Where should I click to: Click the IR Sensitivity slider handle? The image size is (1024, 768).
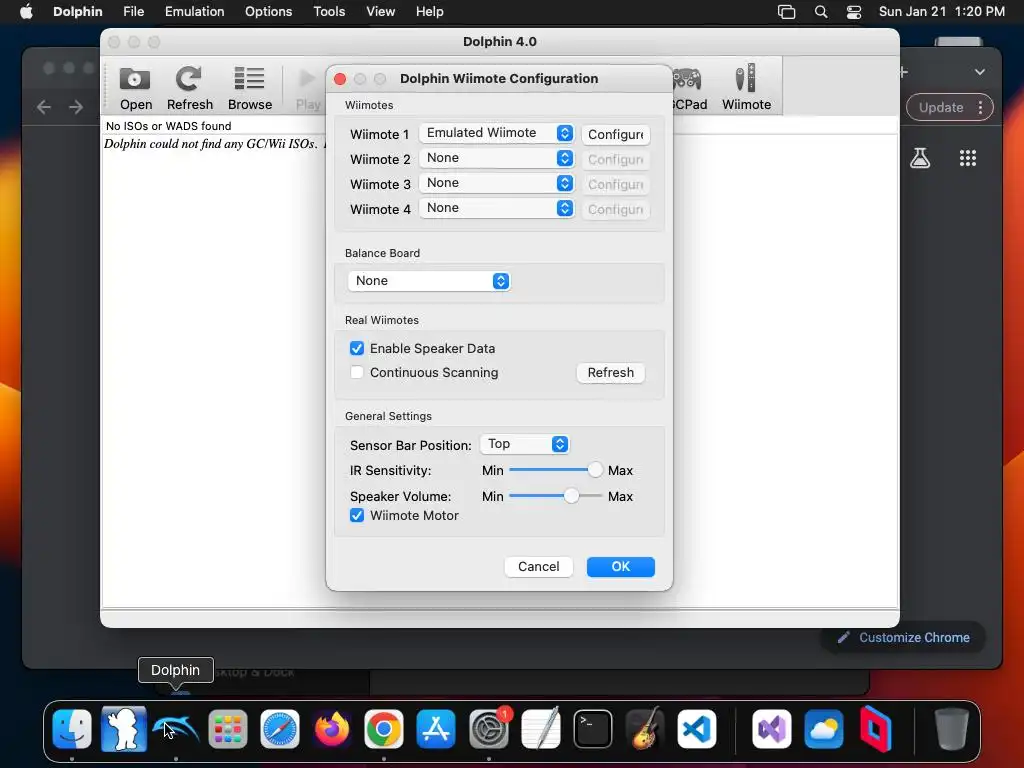point(594,470)
